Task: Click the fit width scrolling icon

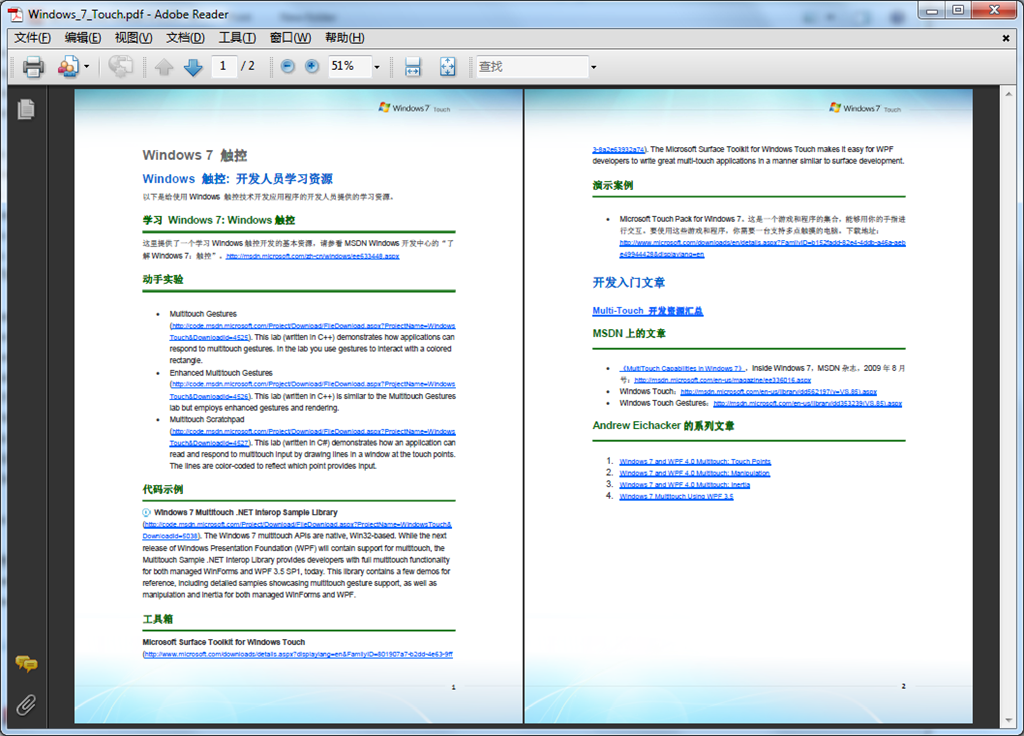Action: 412,67
